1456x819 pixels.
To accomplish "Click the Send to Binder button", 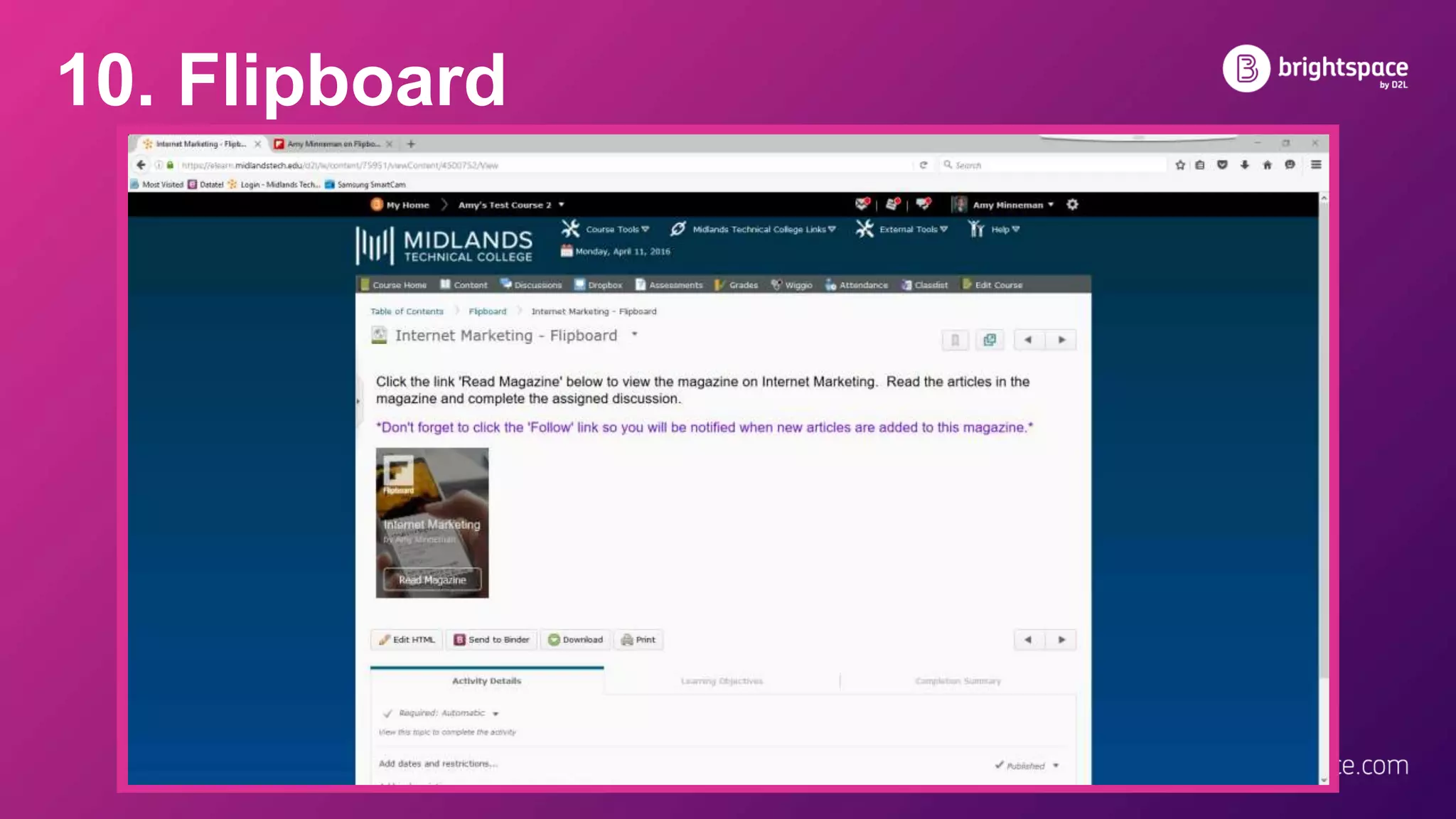I will [492, 640].
